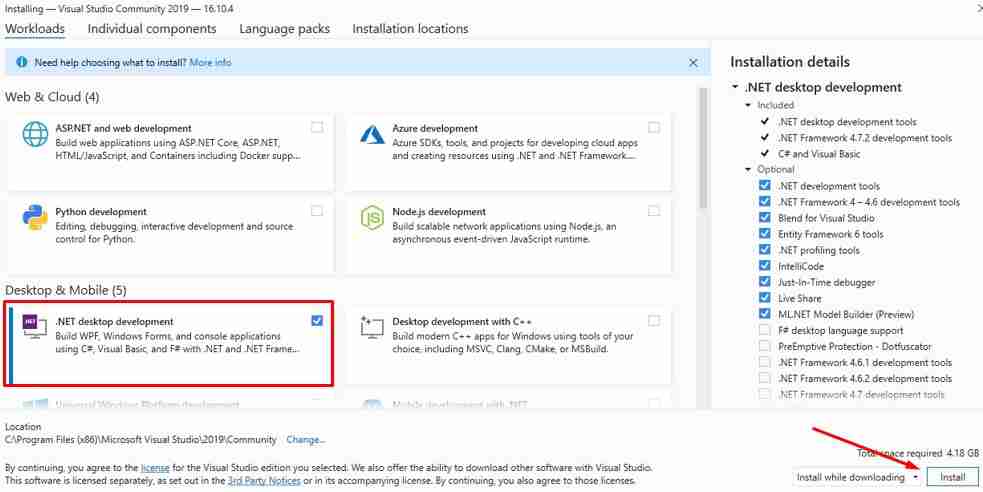Uncheck ML.NET Model Builder (Preview)
This screenshot has width=983, height=492.
click(765, 313)
